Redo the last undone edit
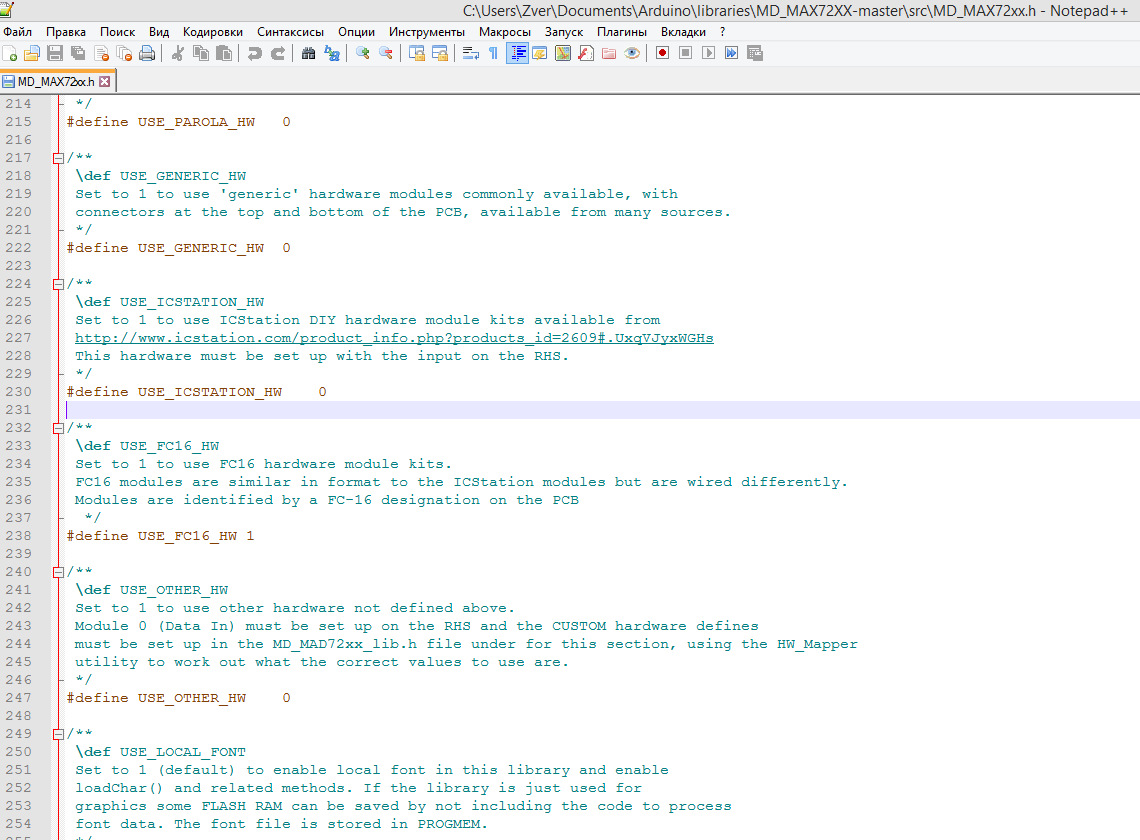This screenshot has width=1140, height=840. coord(278,53)
